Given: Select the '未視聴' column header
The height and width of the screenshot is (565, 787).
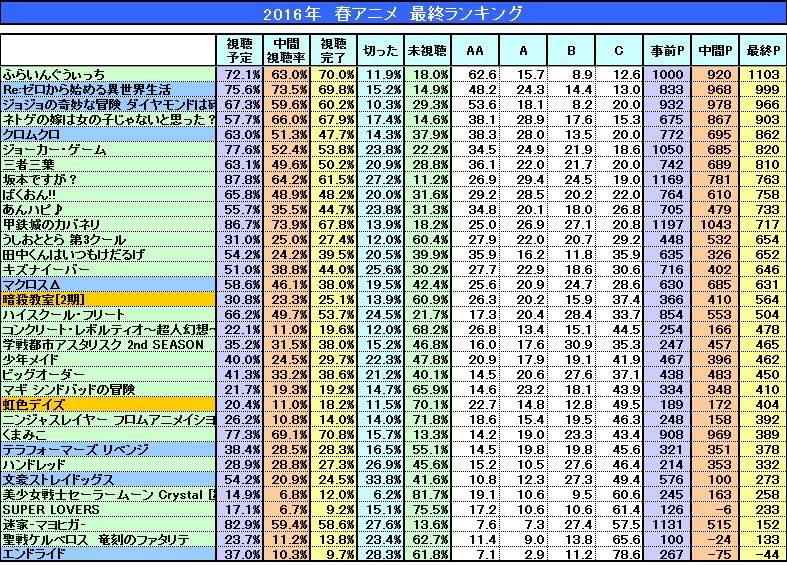Looking at the screenshot, I should point(427,50).
